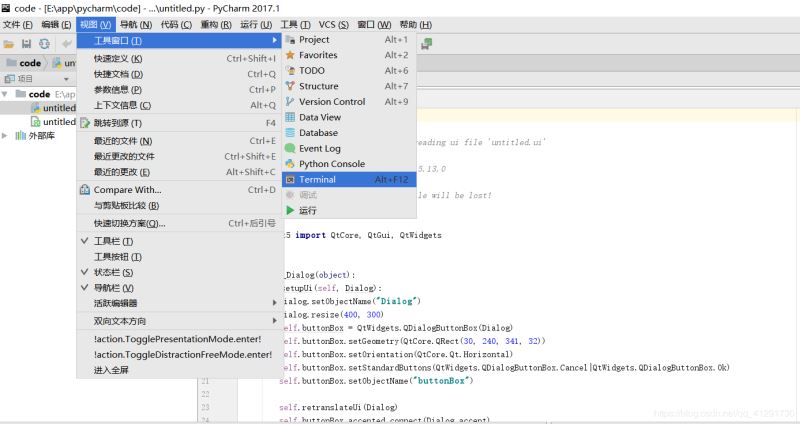The height and width of the screenshot is (424, 800).
Task: Open the 帮助 (H) menu
Action: [416, 24]
